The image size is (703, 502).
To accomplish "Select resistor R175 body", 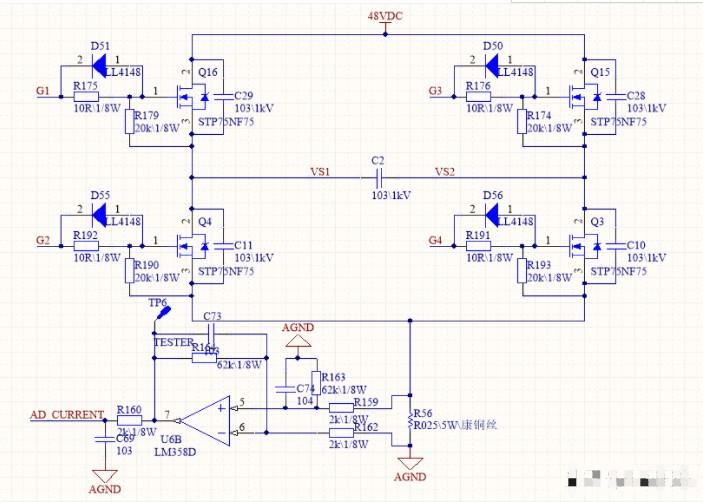I will (86, 96).
